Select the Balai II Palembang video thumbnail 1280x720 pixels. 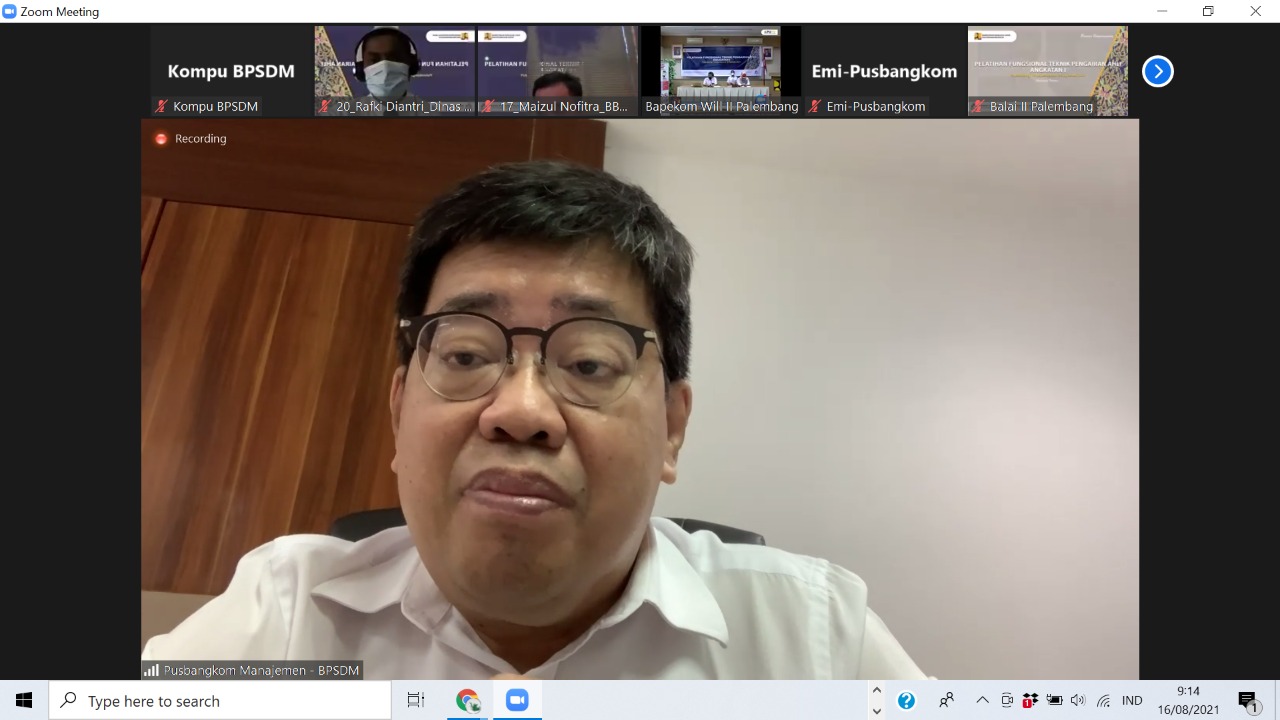pyautogui.click(x=1047, y=71)
